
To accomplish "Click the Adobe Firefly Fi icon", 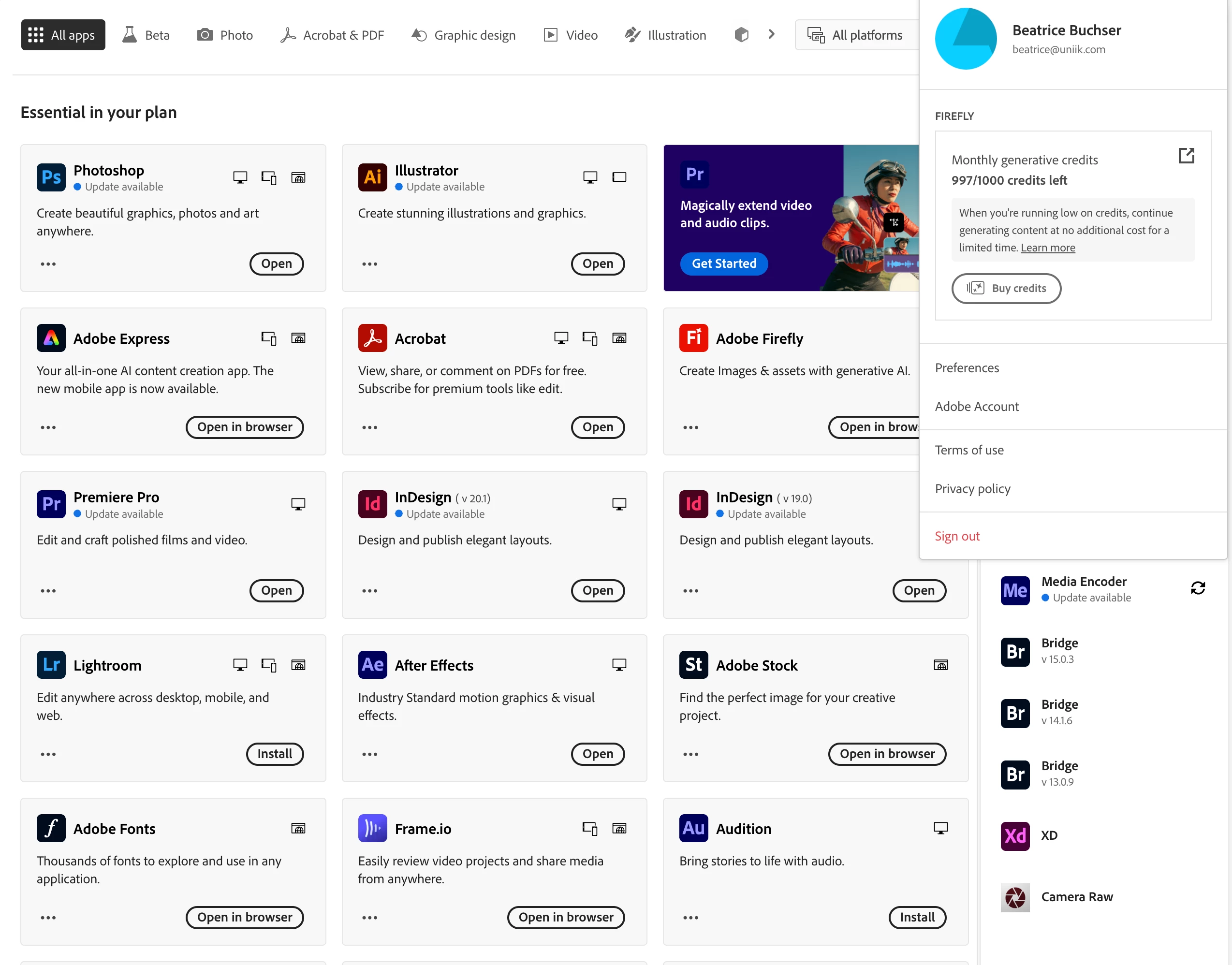I will (x=693, y=338).
